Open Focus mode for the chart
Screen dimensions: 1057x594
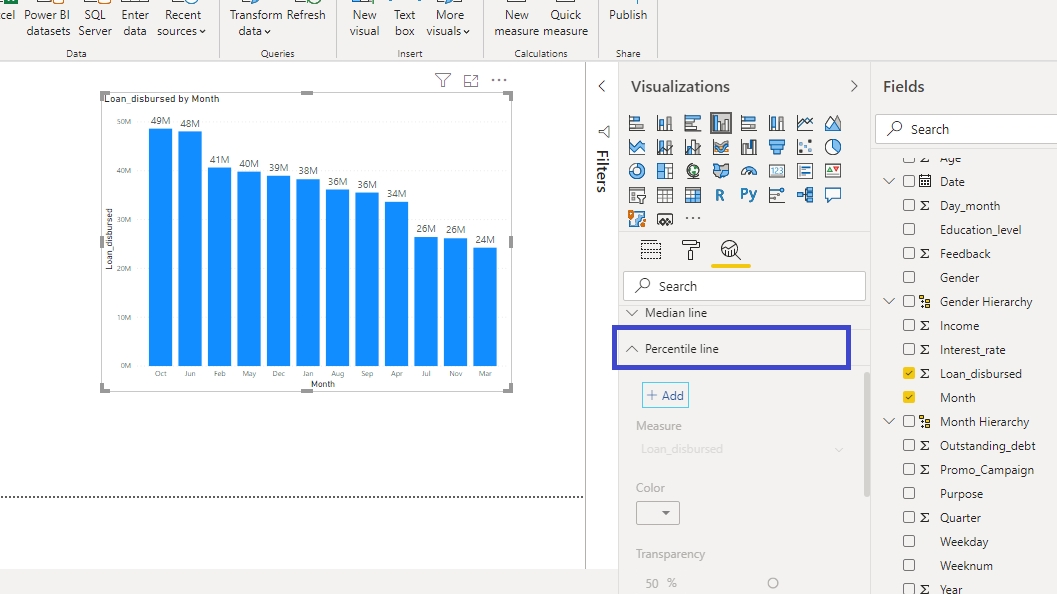(471, 80)
